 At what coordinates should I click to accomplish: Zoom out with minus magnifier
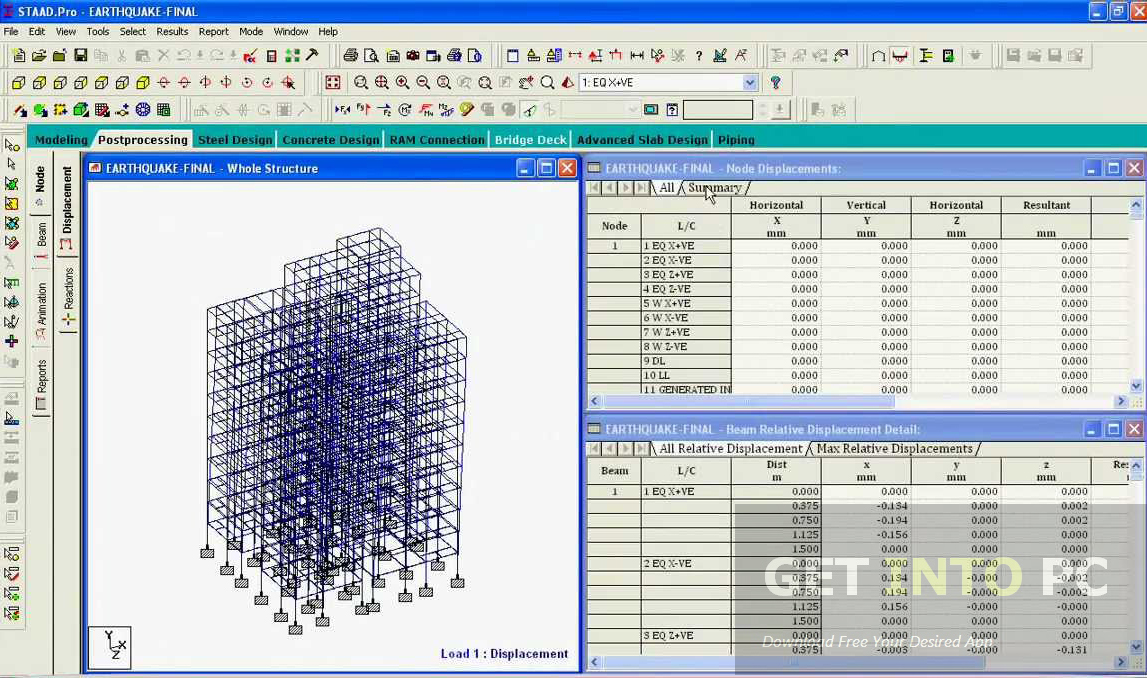(423, 83)
